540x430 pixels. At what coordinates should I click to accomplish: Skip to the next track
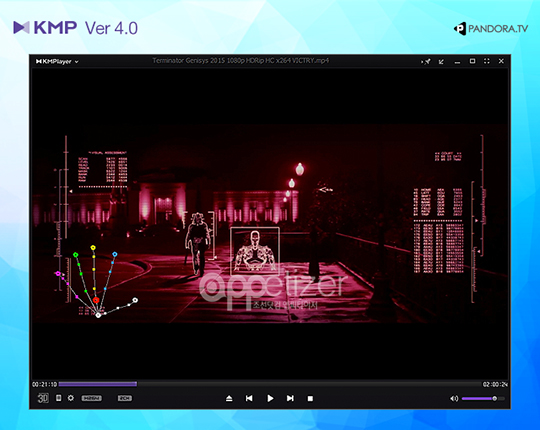pos(290,398)
